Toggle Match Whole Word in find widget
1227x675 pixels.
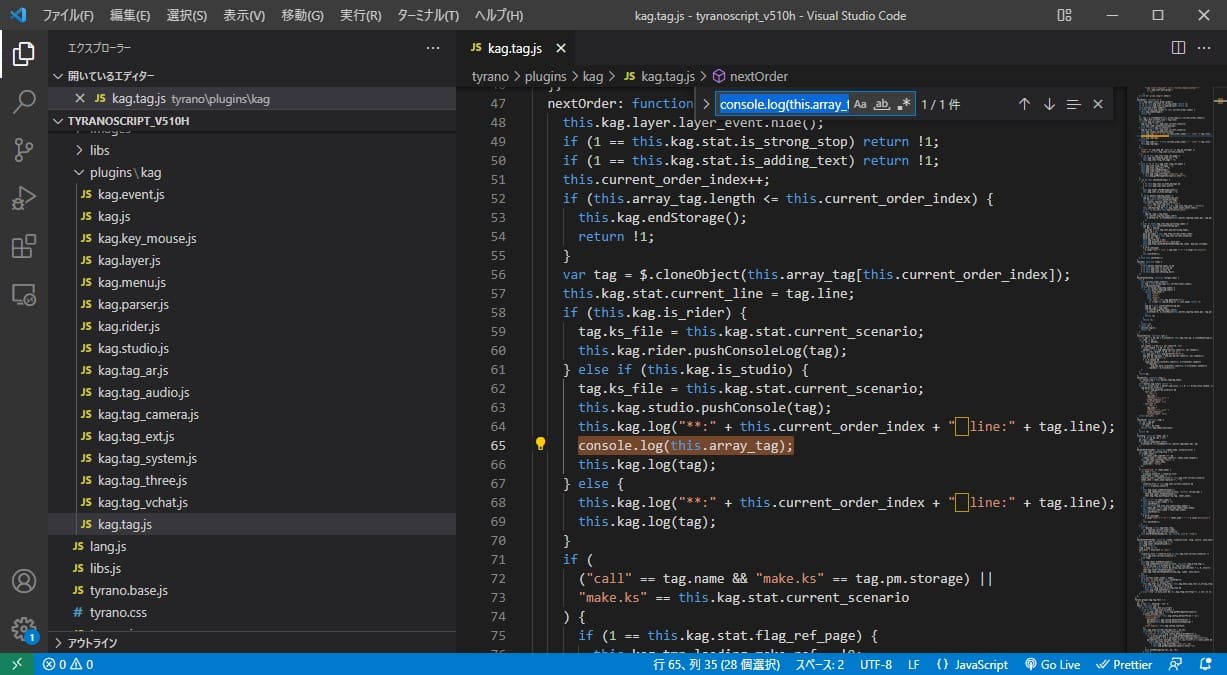(x=882, y=104)
